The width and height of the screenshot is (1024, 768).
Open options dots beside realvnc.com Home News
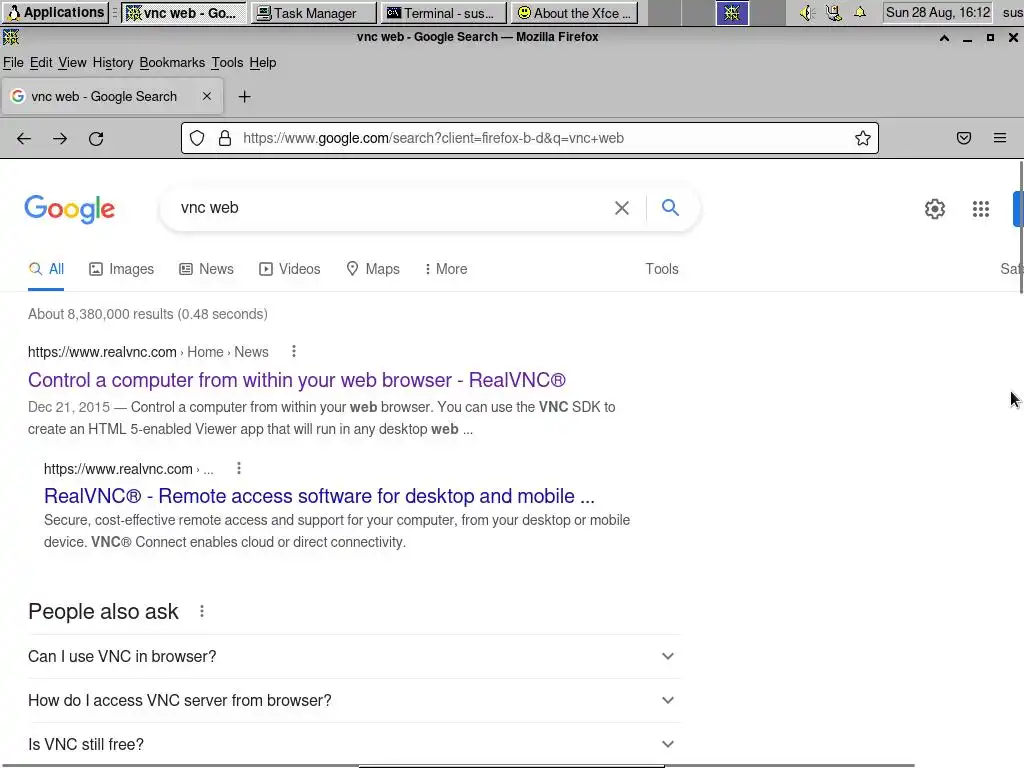pyautogui.click(x=294, y=352)
